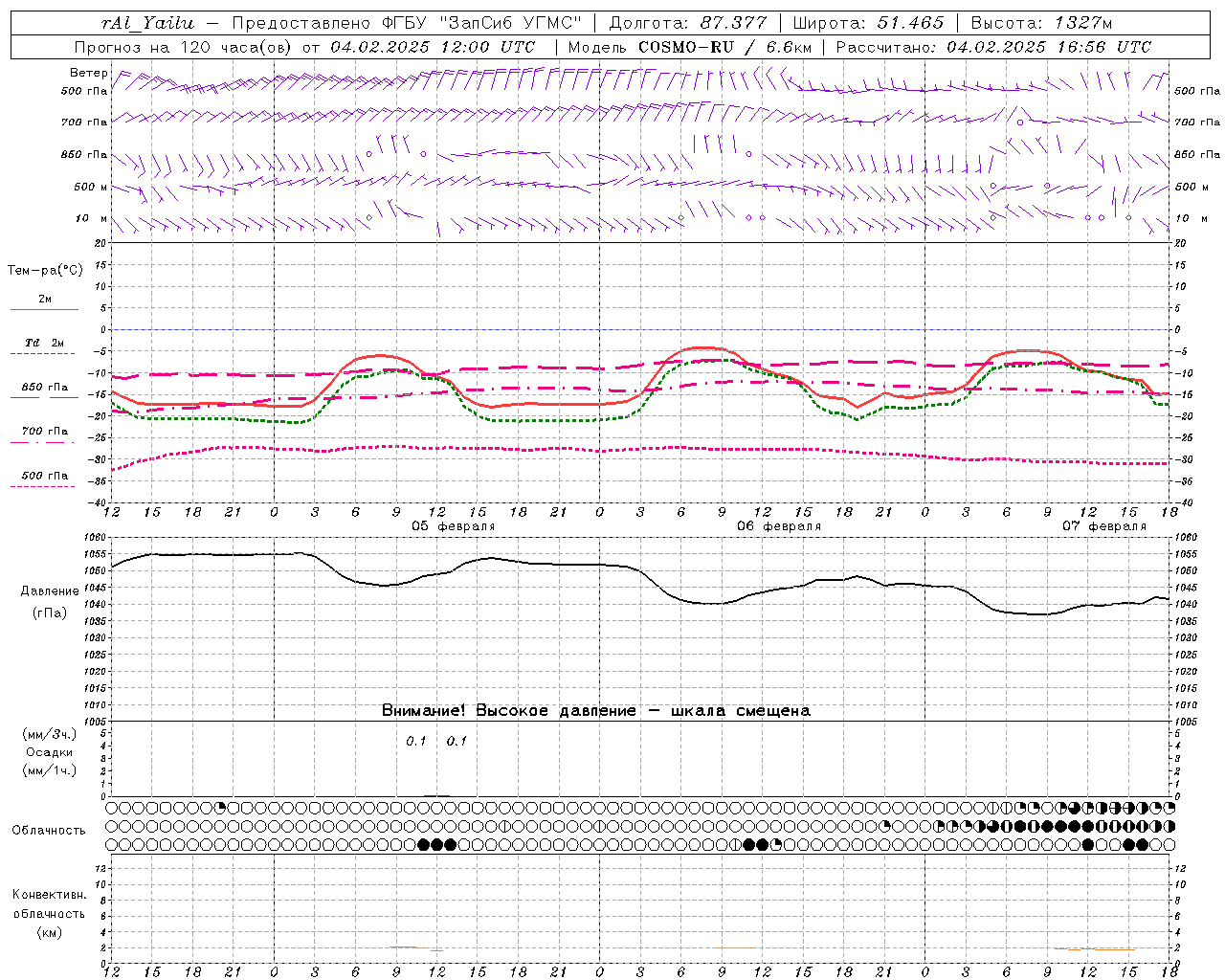Click the Ветер wind panel label
This screenshot has height=980, width=1225.
pos(88,73)
